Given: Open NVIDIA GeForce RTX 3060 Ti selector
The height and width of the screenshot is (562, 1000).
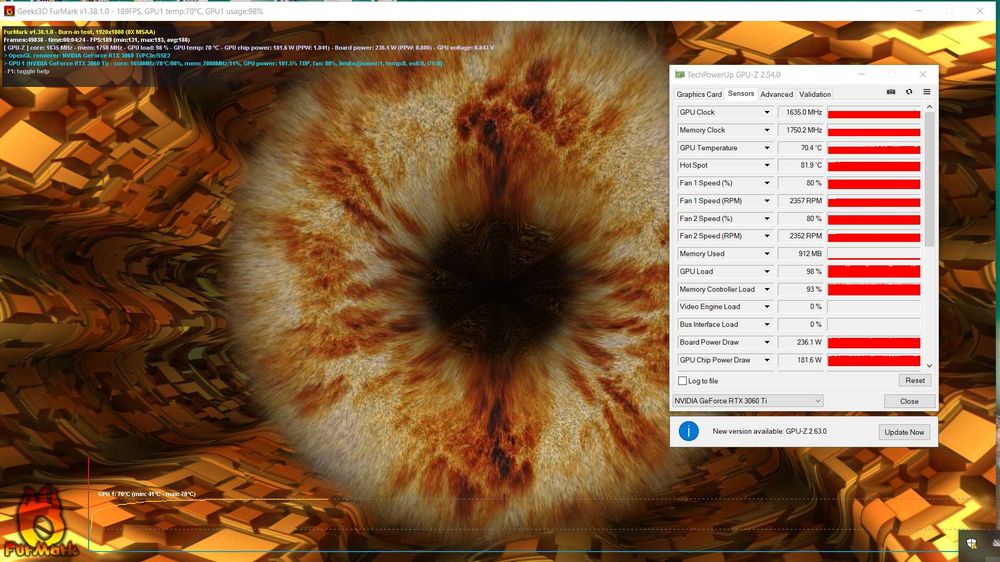Looking at the screenshot, I should 747,401.
